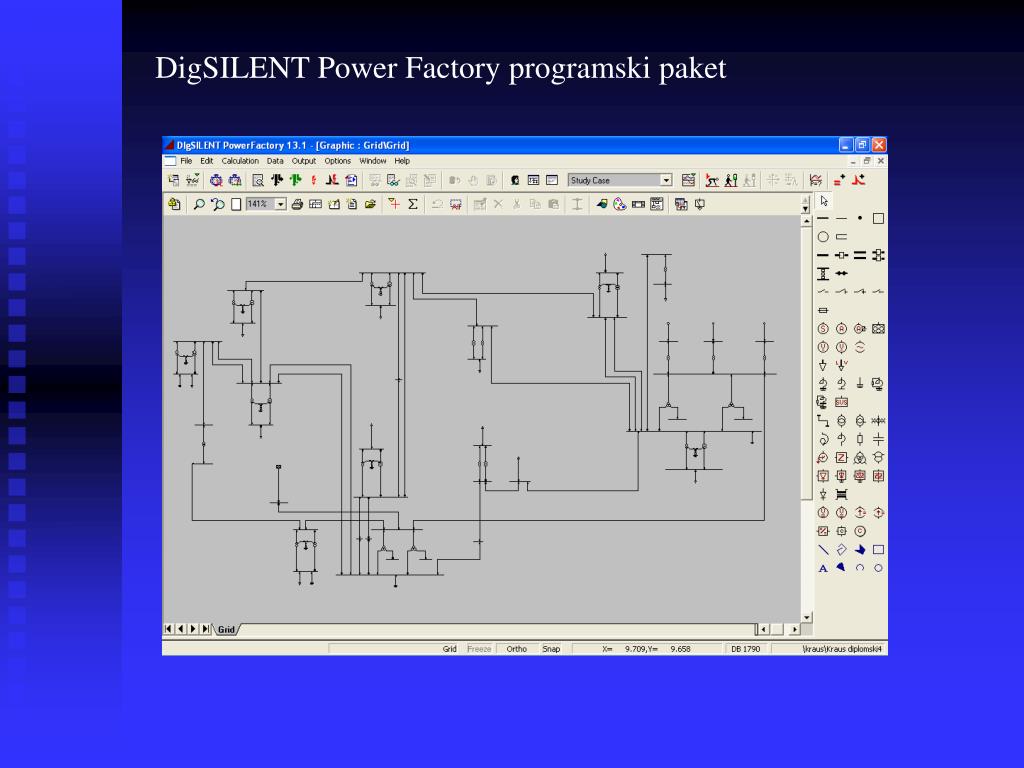
Task: Expand the zoom level 141% dropdown
Action: pyautogui.click(x=281, y=204)
